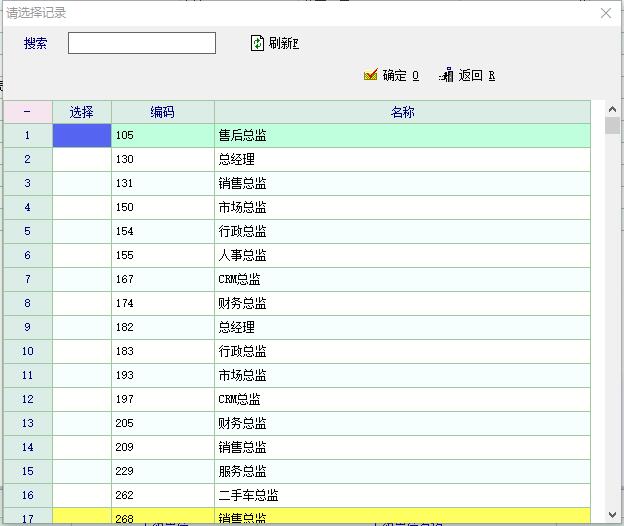Click code cell 167 for CRM总监

tap(162, 279)
